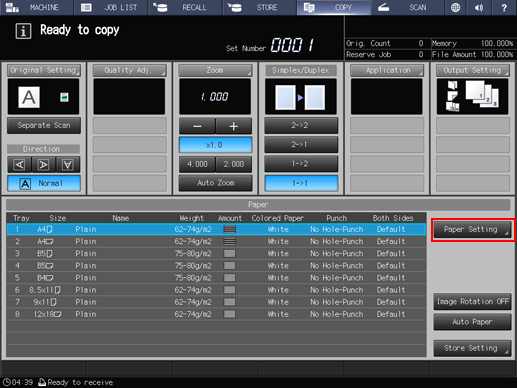Open the Simplex/Duplex header button
This screenshot has width=517, height=388.
pyautogui.click(x=301, y=70)
